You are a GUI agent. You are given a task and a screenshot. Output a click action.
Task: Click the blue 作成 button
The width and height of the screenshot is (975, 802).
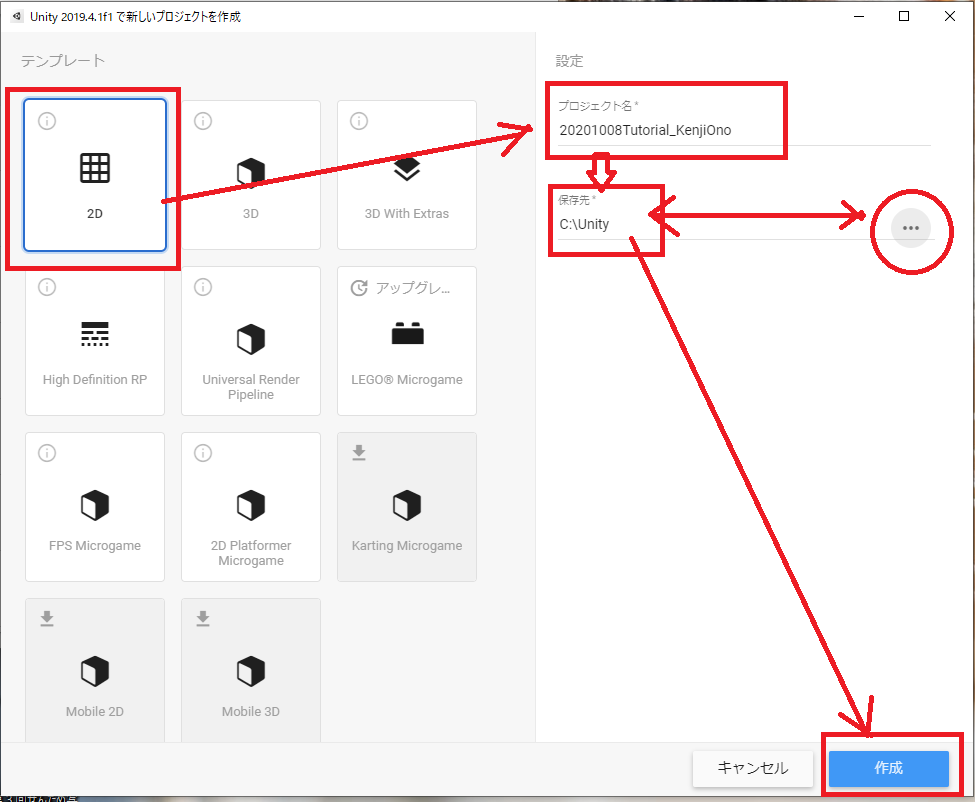click(x=889, y=768)
